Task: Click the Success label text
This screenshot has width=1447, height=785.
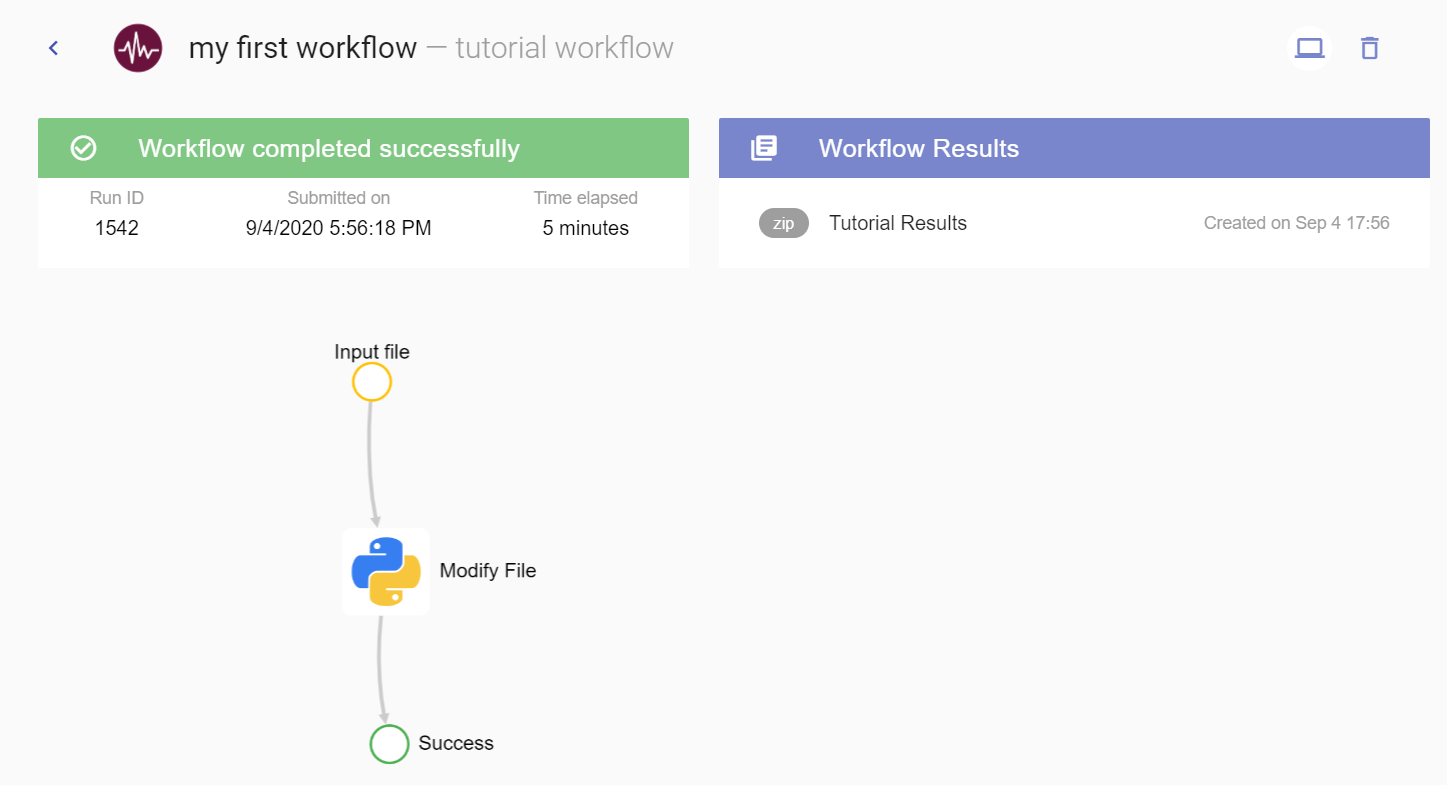Action: click(x=456, y=743)
